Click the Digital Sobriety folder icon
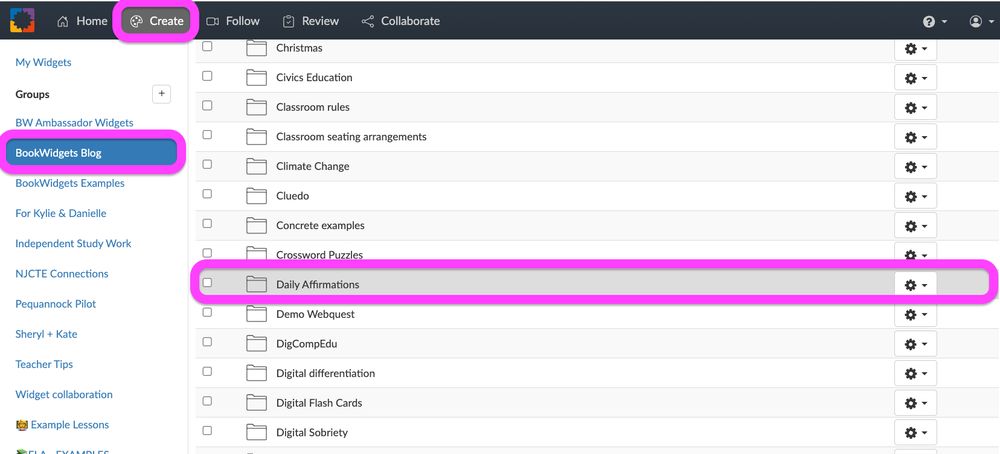 [x=256, y=432]
